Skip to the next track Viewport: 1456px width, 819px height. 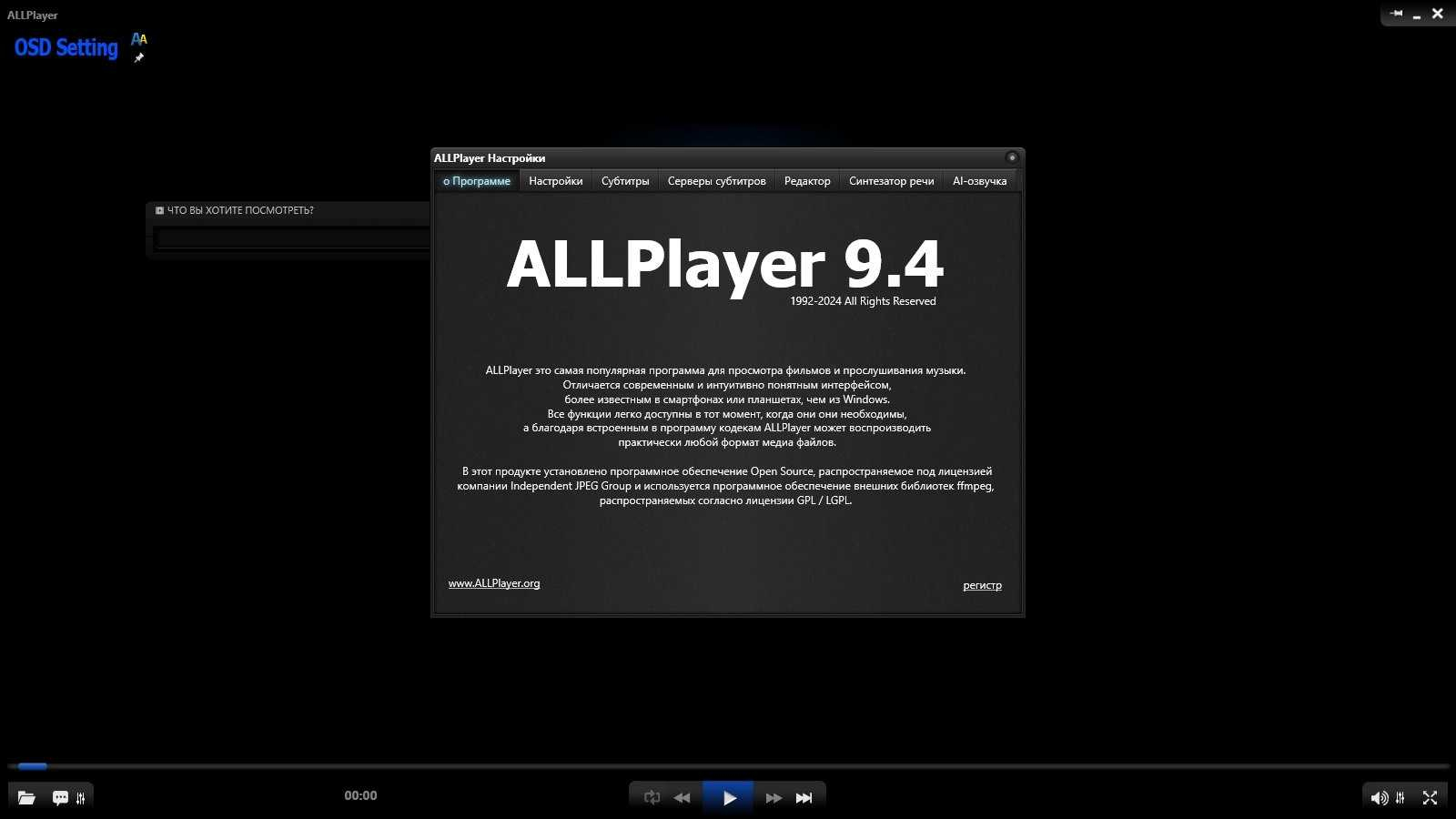[x=804, y=798]
